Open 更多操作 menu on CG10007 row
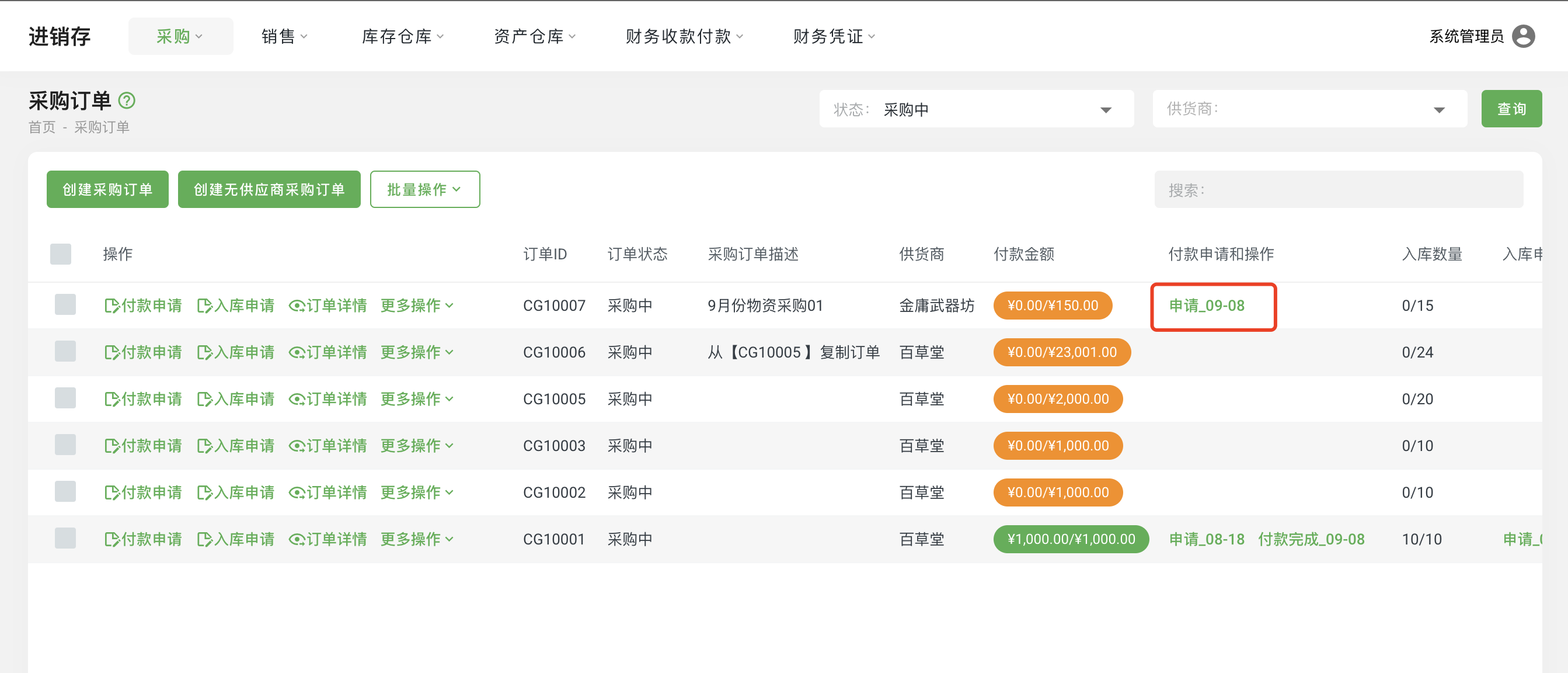 coord(416,305)
